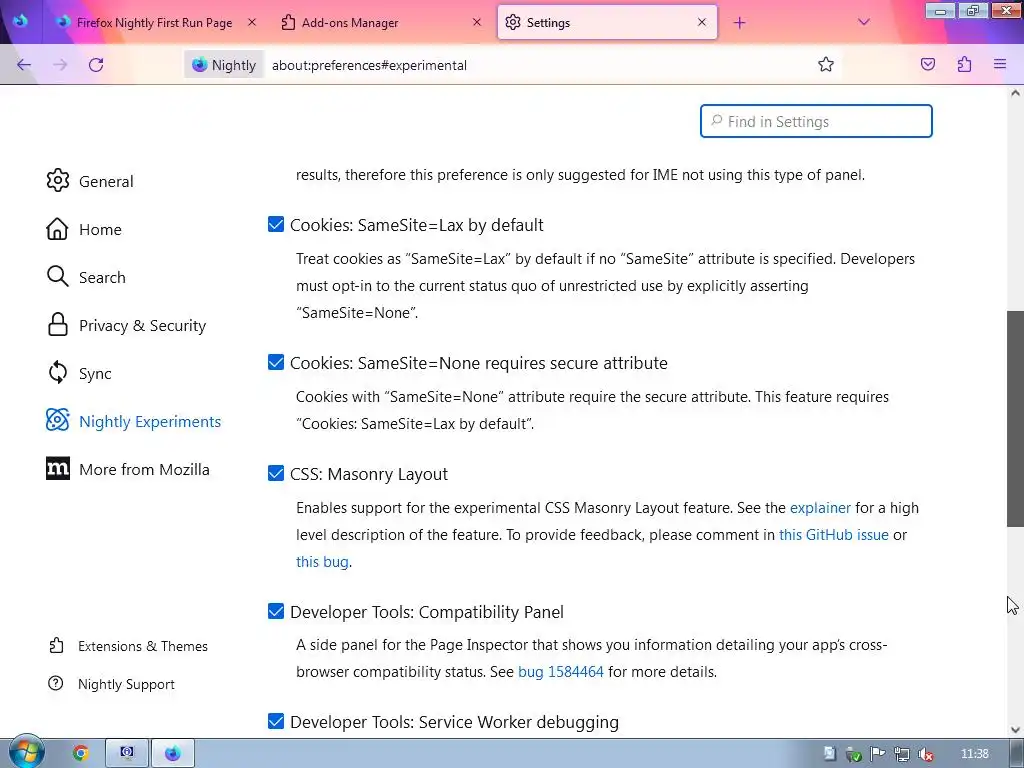This screenshot has width=1024, height=768.
Task: Toggle Developer Tools: Compatibility Panel checkbox
Action: coord(276,611)
